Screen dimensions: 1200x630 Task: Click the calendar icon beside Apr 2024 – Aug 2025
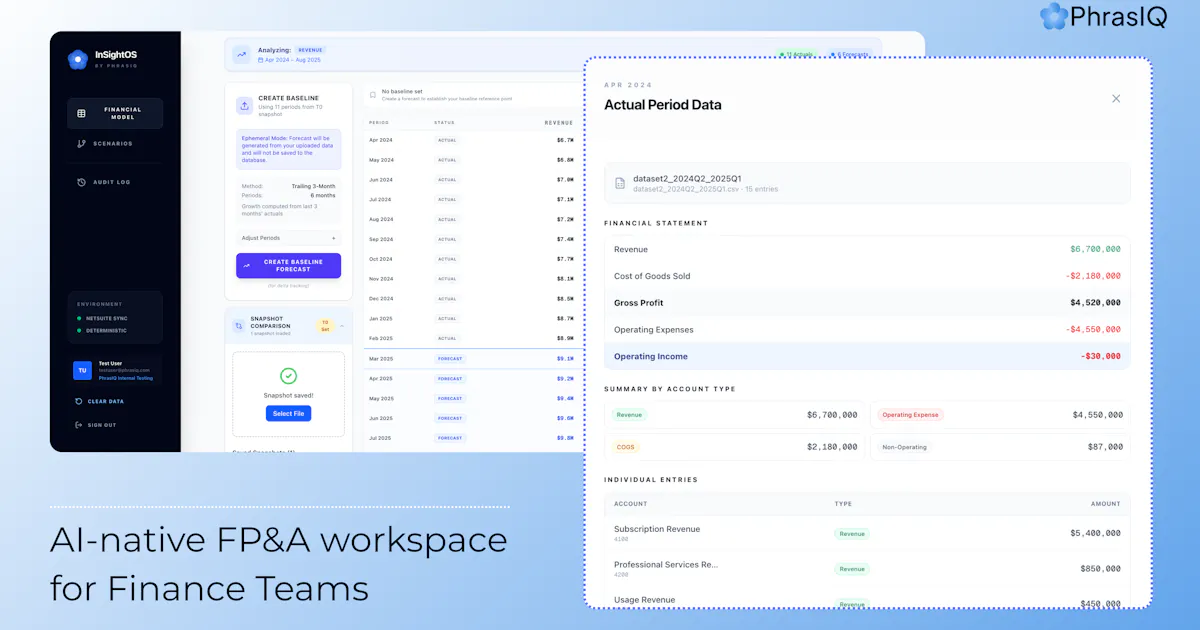(x=262, y=60)
